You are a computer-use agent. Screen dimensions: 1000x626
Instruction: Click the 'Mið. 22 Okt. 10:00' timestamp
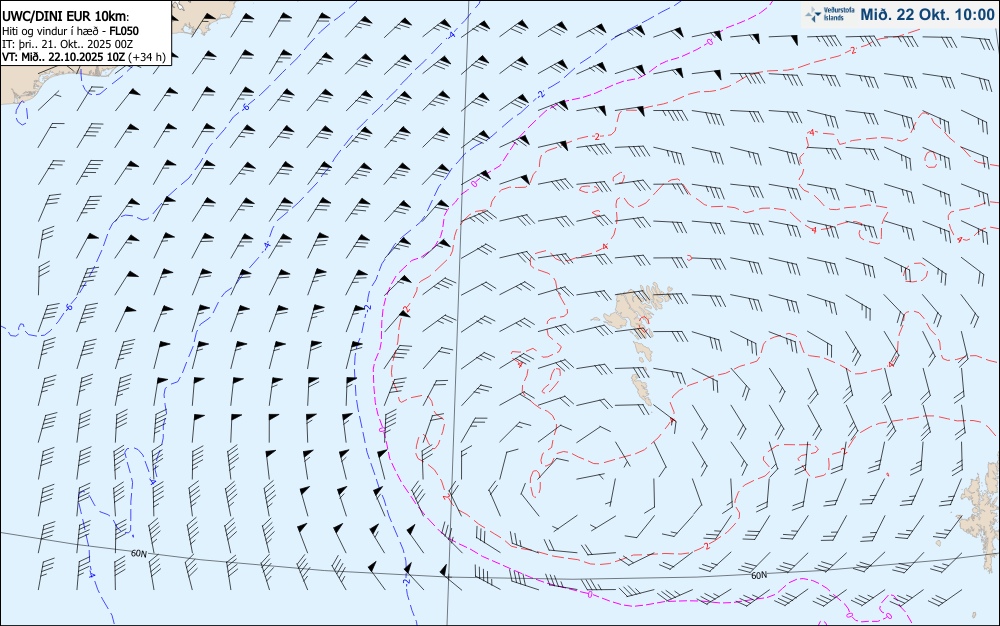click(x=927, y=14)
